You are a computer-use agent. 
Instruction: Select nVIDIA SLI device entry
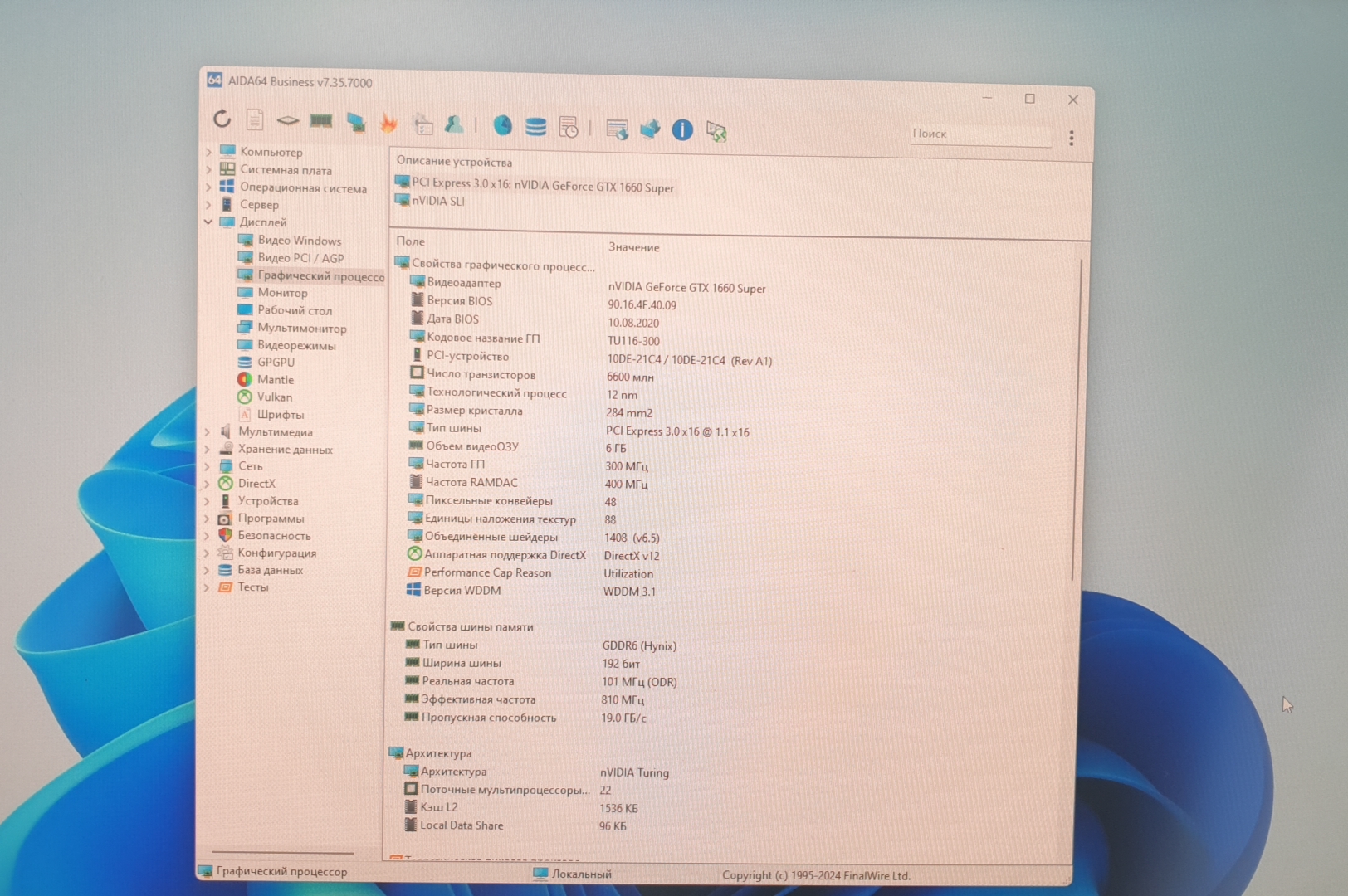[438, 201]
